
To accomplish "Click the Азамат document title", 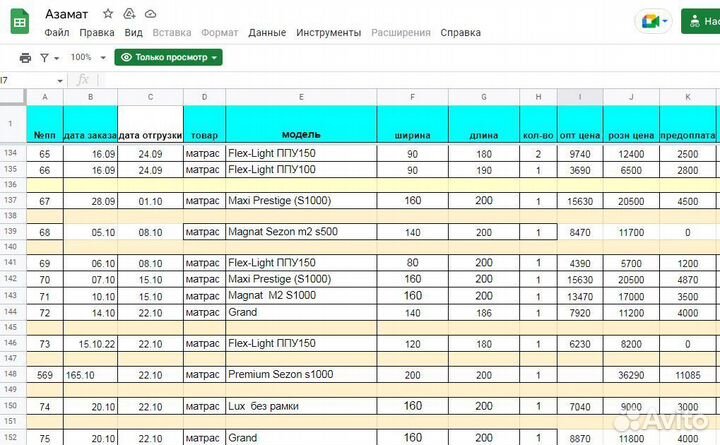I will point(66,14).
